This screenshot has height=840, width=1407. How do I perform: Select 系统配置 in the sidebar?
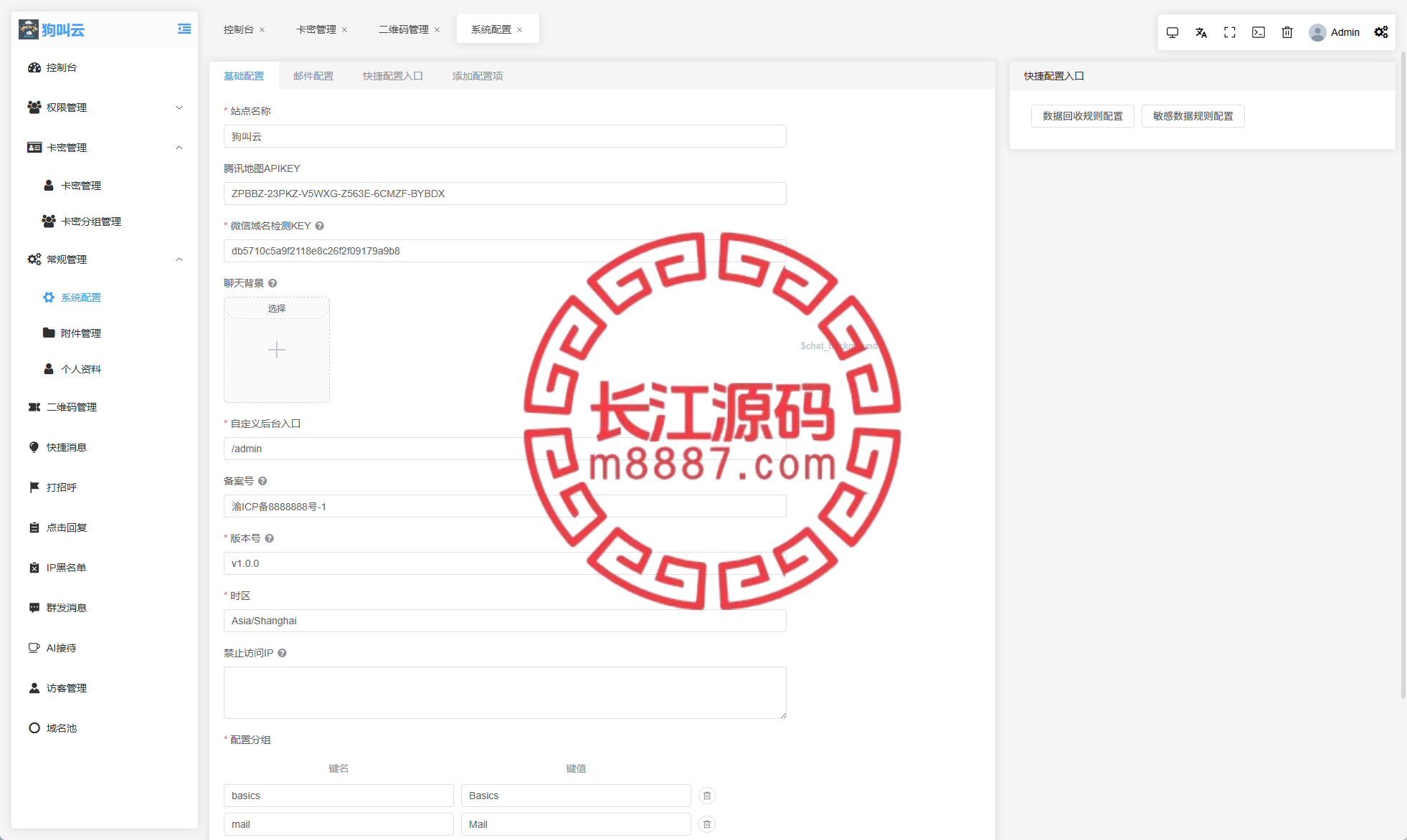(105, 297)
